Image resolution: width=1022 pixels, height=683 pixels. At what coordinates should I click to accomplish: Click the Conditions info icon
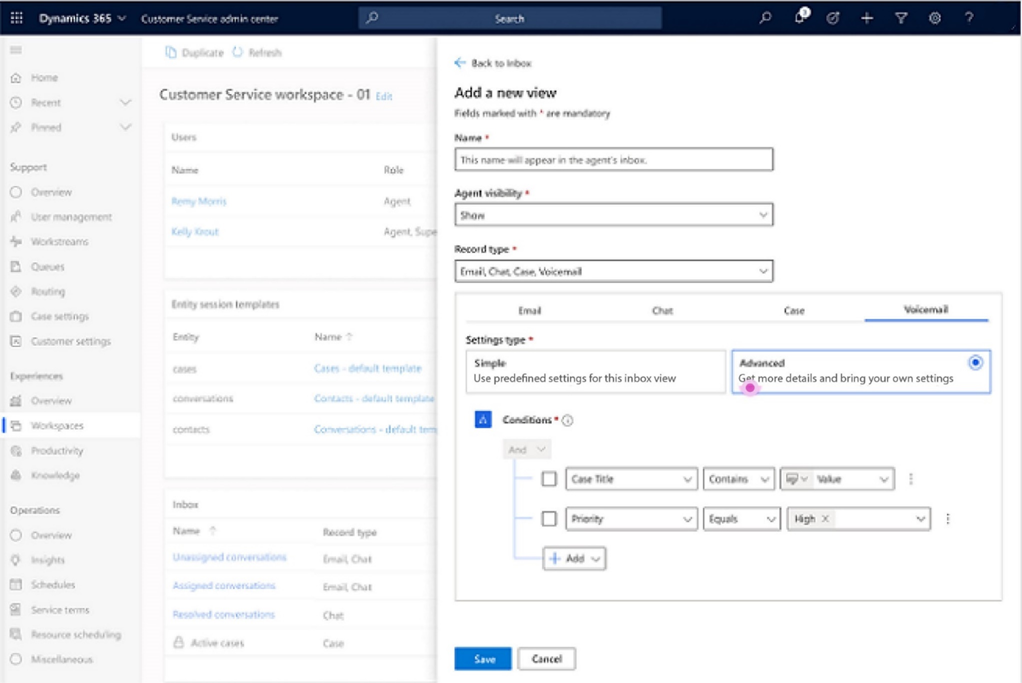(568, 421)
